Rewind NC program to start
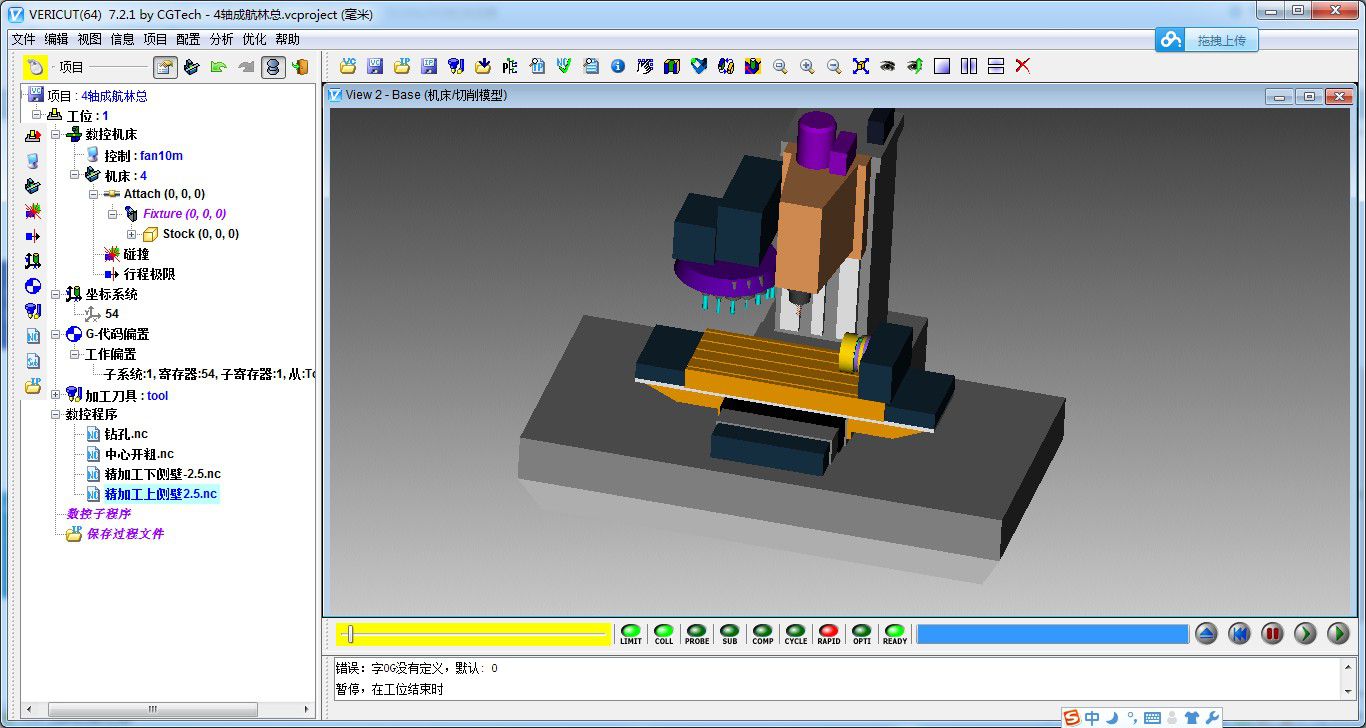 point(1240,633)
